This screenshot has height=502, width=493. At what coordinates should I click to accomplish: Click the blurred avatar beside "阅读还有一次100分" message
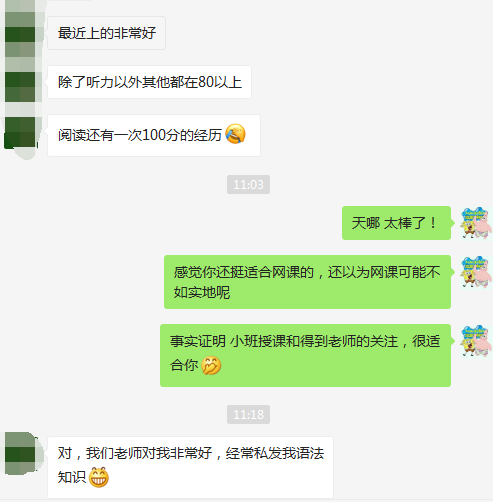coord(21,133)
